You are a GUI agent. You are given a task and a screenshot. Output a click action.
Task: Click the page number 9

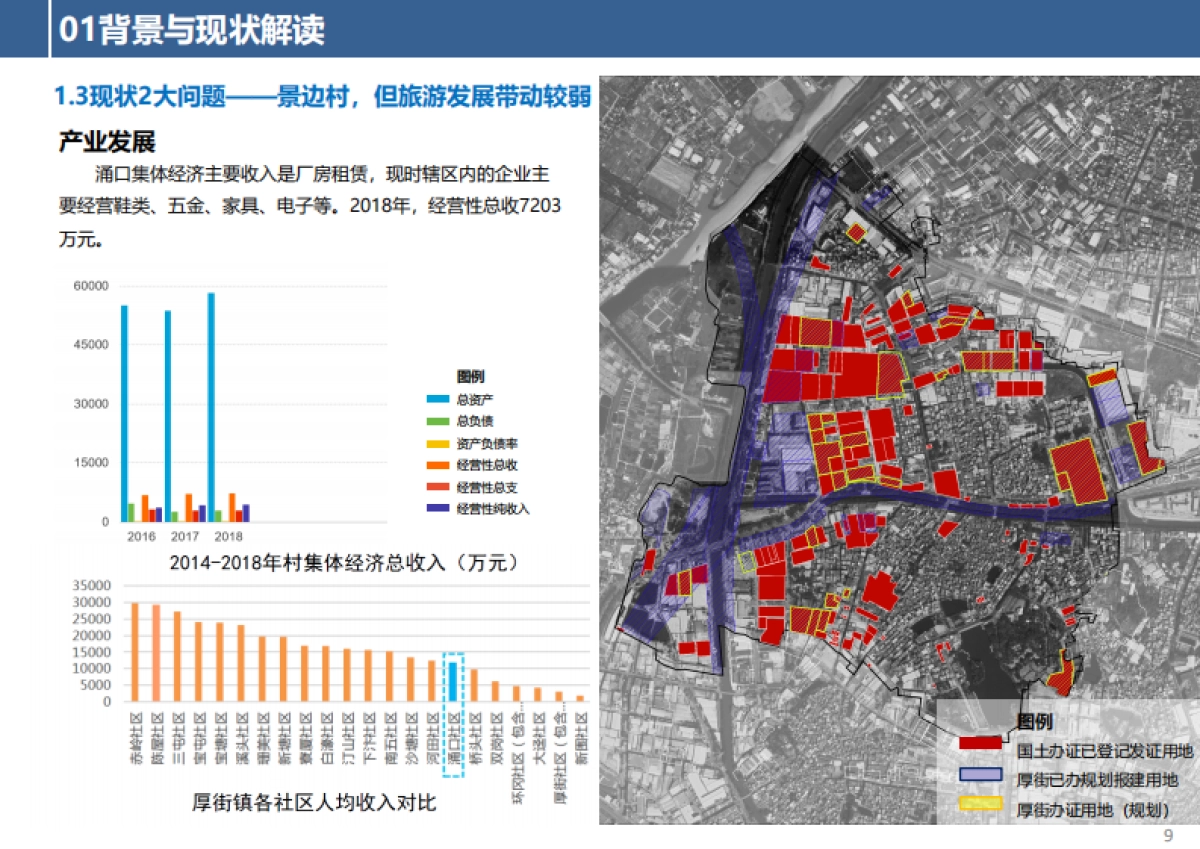pyautogui.click(x=1167, y=835)
